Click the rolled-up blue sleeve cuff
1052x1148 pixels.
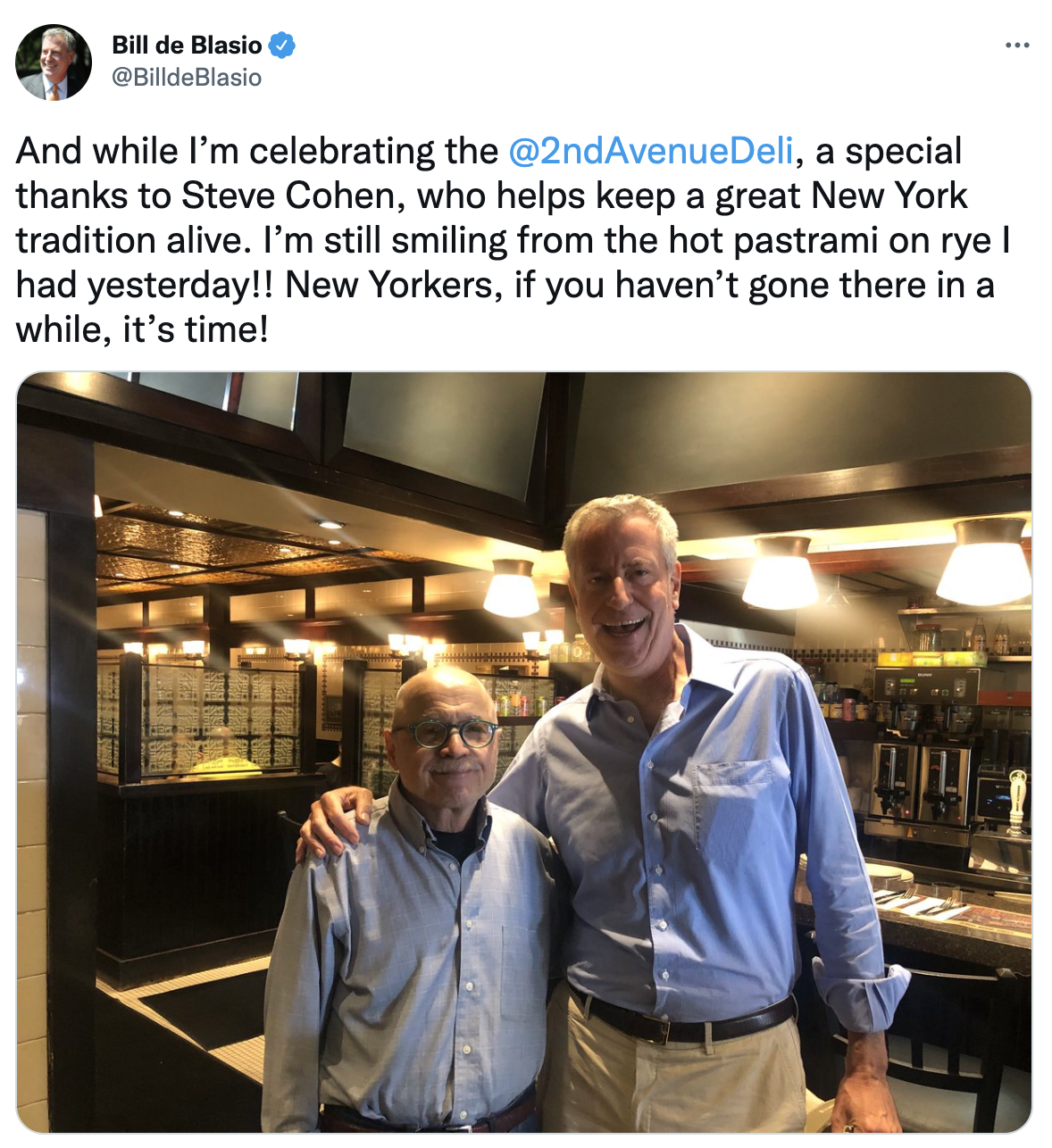click(x=862, y=993)
